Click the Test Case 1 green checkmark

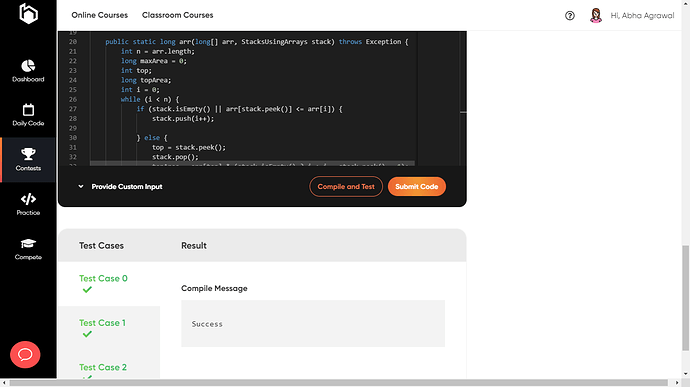pos(87,334)
